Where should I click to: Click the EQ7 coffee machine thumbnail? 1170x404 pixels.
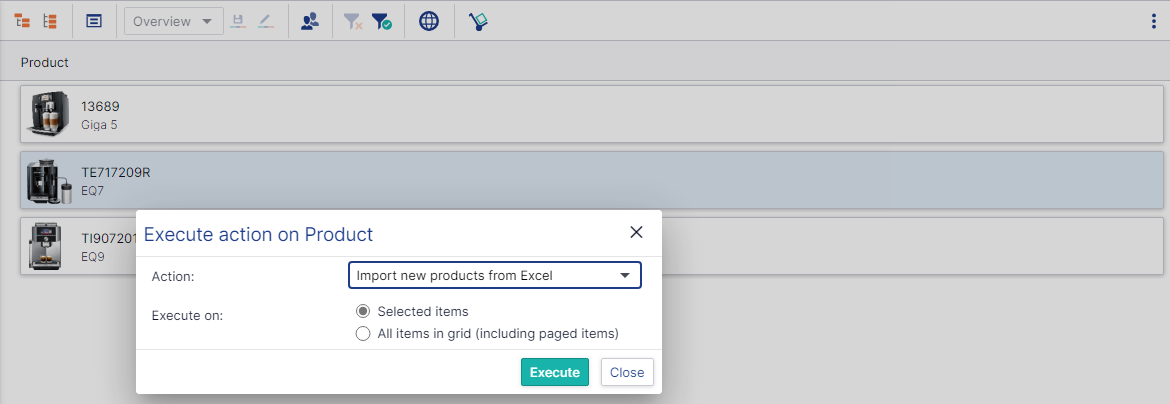click(x=48, y=180)
